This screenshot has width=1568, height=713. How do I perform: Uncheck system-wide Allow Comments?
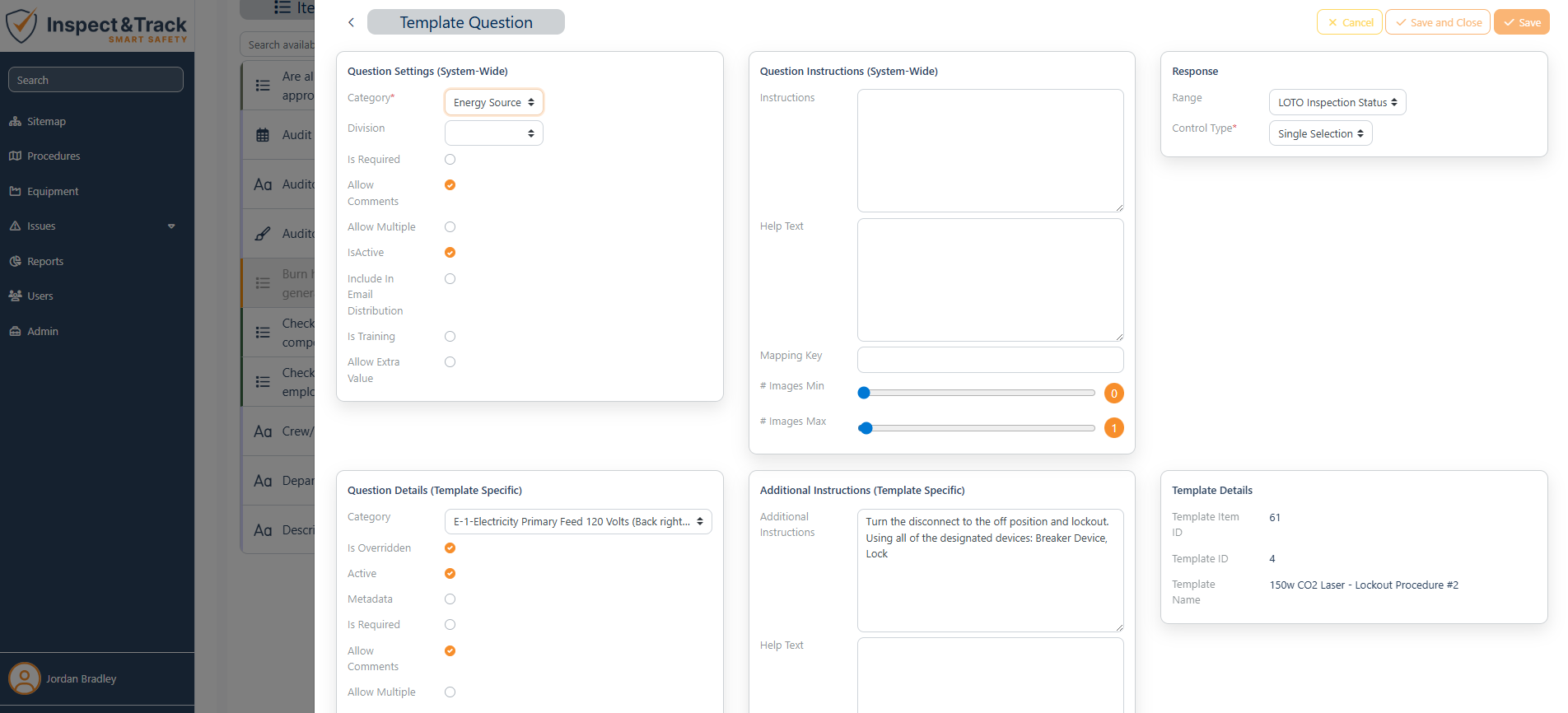click(x=450, y=185)
